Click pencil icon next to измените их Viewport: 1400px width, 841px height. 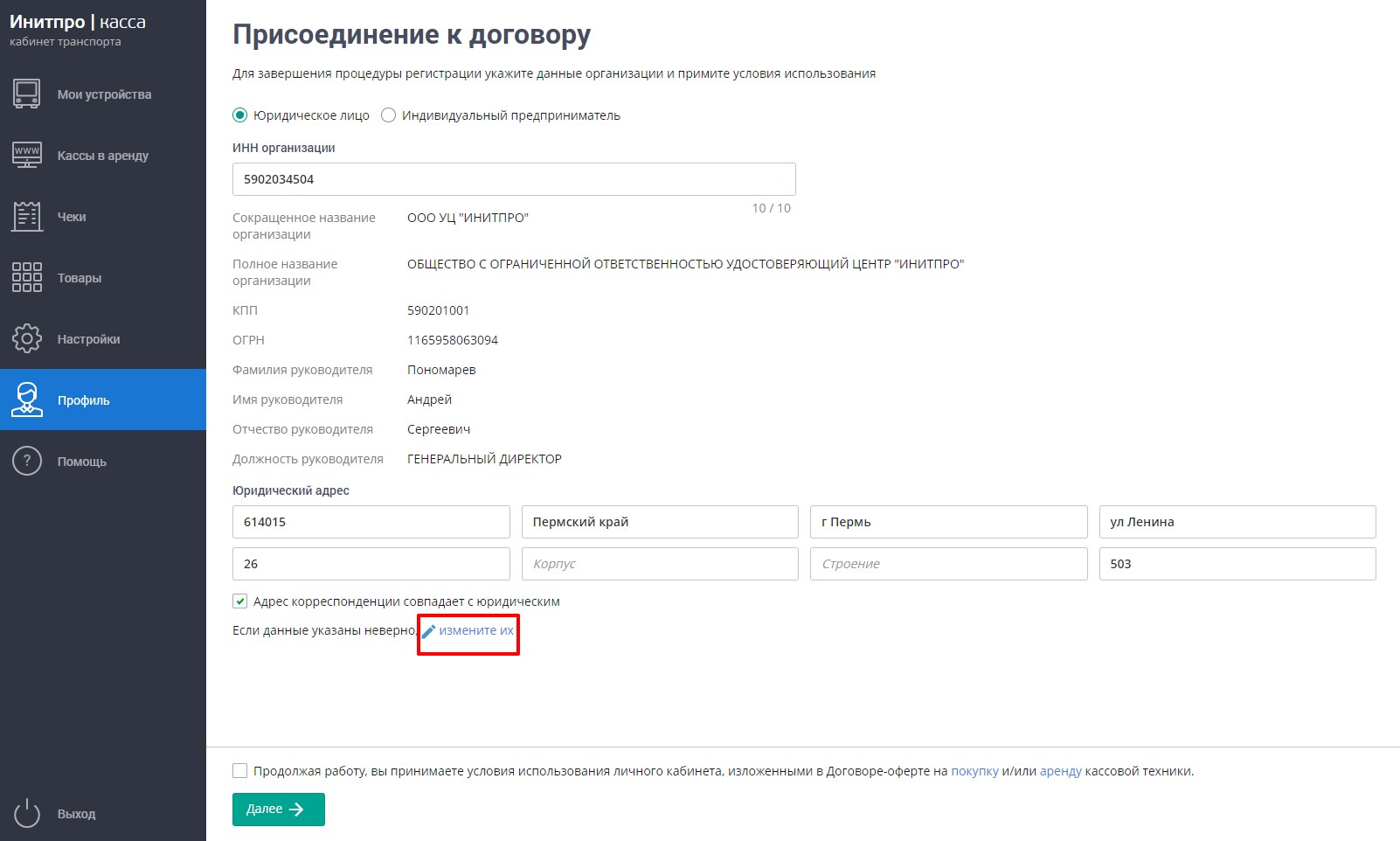point(428,631)
